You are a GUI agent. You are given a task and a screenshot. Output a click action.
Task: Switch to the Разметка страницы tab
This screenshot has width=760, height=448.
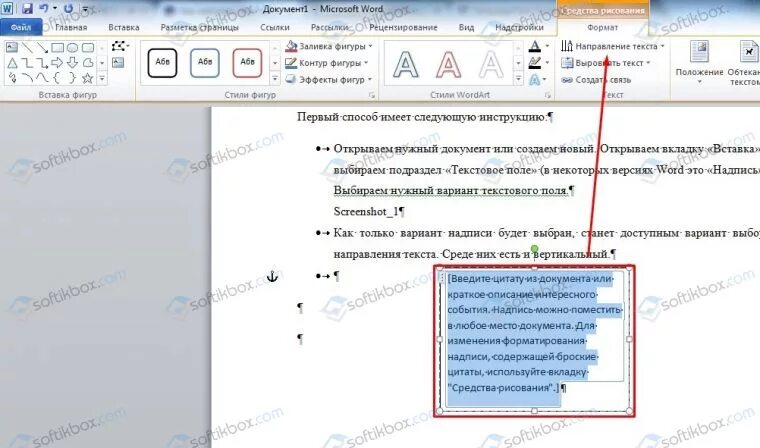[200, 28]
